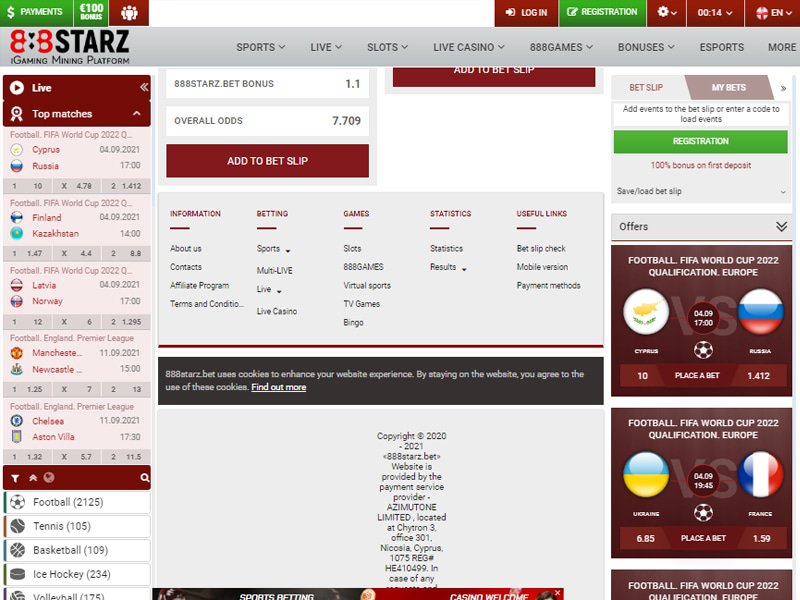Open the 888GAMES dropdown menu
This screenshot has height=600, width=800.
pos(561,47)
